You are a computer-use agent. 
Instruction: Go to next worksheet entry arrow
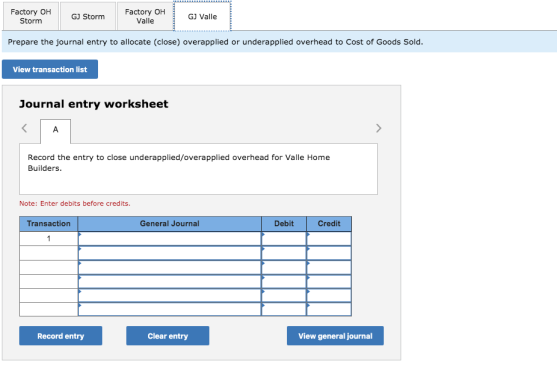(379, 128)
